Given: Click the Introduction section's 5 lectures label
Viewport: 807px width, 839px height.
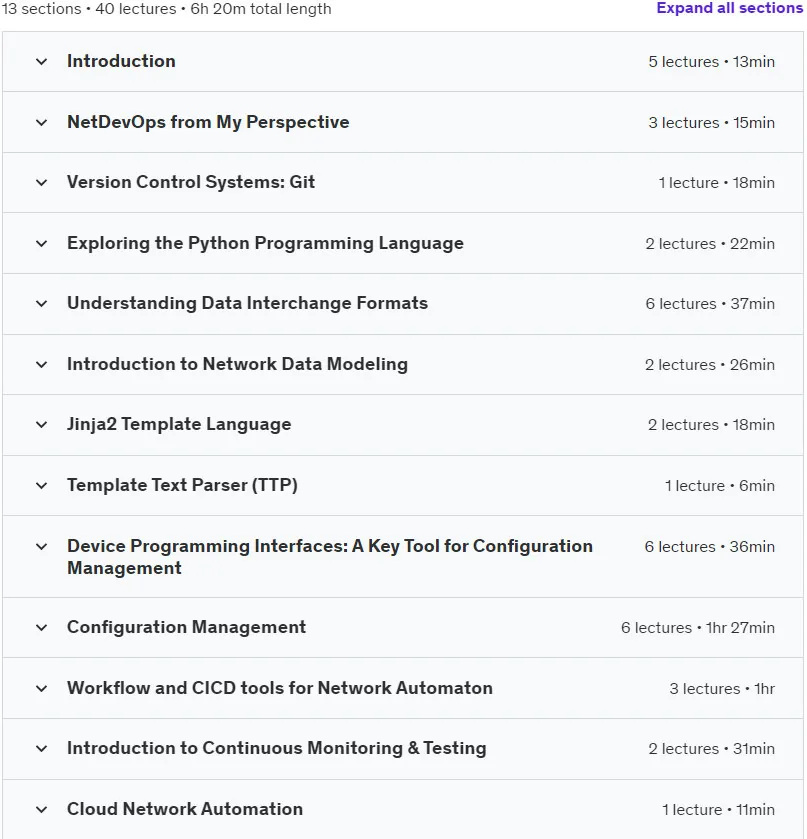Looking at the screenshot, I should coord(683,62).
